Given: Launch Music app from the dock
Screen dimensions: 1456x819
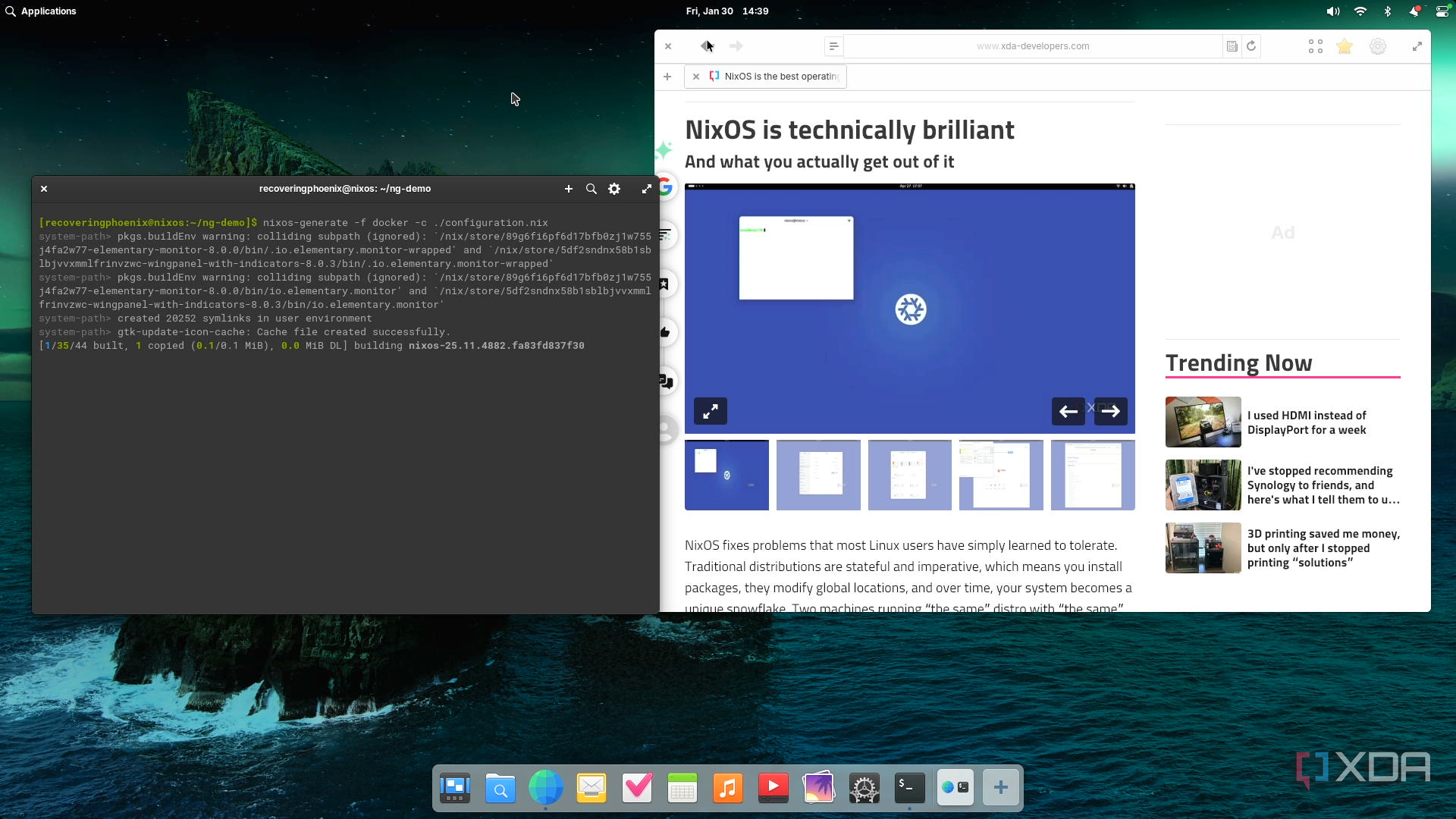Looking at the screenshot, I should pos(728,789).
